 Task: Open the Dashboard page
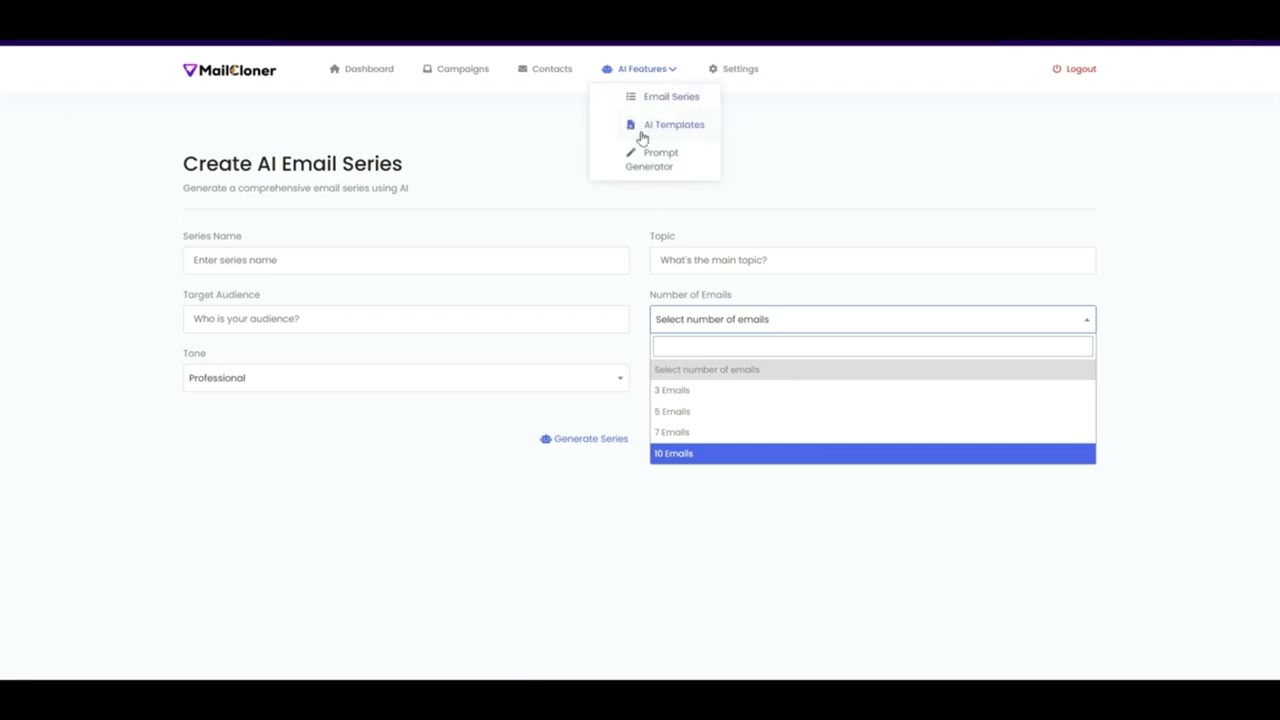pyautogui.click(x=361, y=69)
